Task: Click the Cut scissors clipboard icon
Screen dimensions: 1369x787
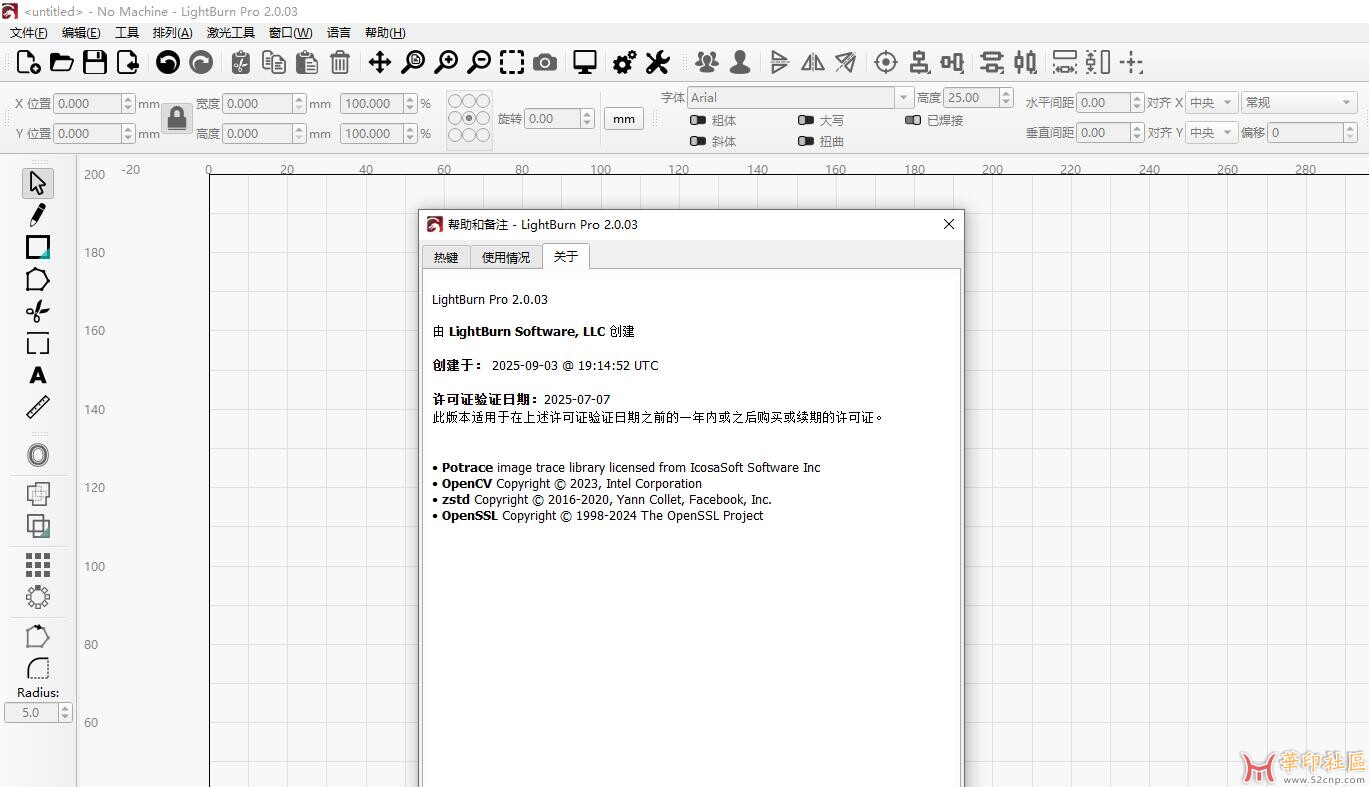Action: pyautogui.click(x=240, y=63)
